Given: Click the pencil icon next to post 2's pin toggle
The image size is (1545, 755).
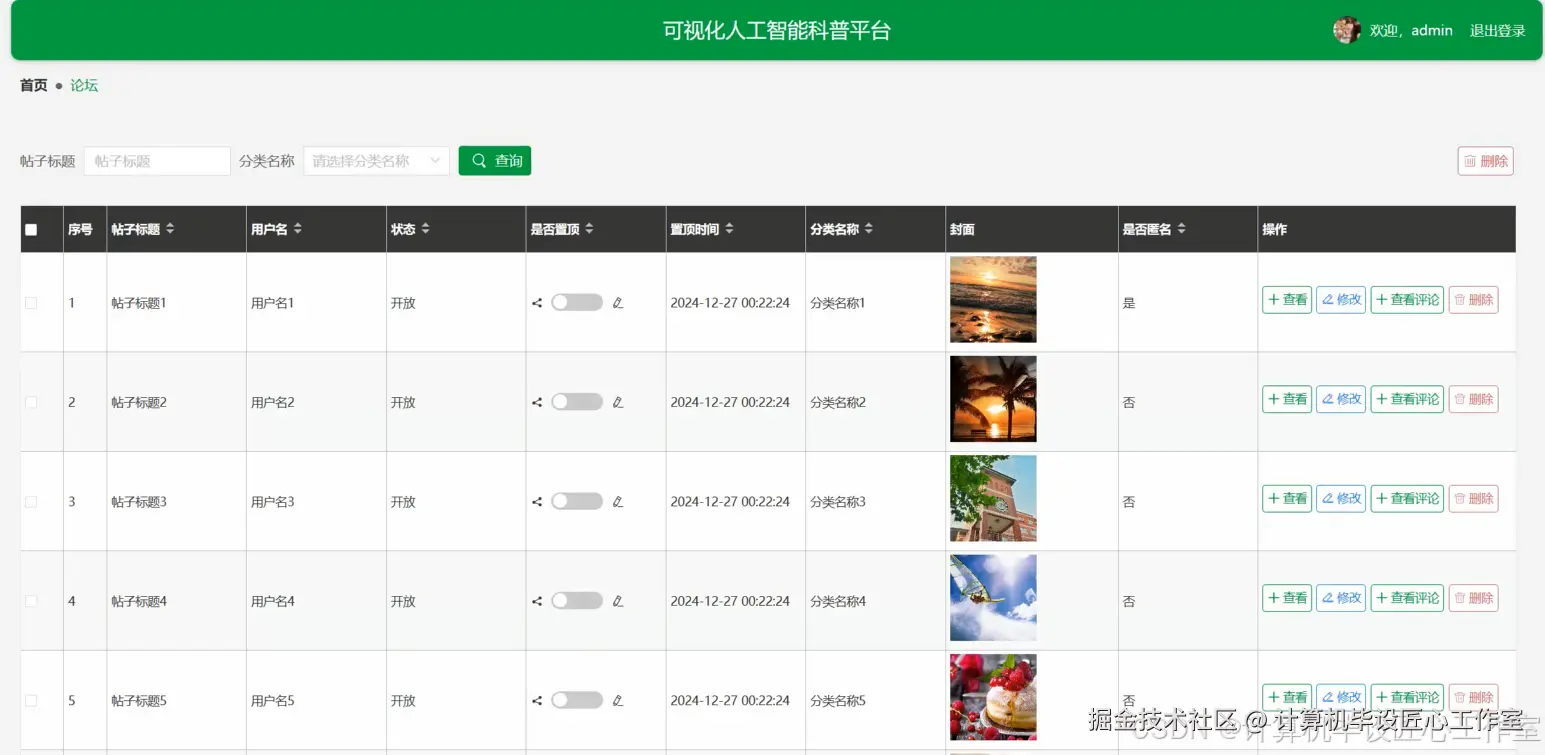Looking at the screenshot, I should click(618, 401).
